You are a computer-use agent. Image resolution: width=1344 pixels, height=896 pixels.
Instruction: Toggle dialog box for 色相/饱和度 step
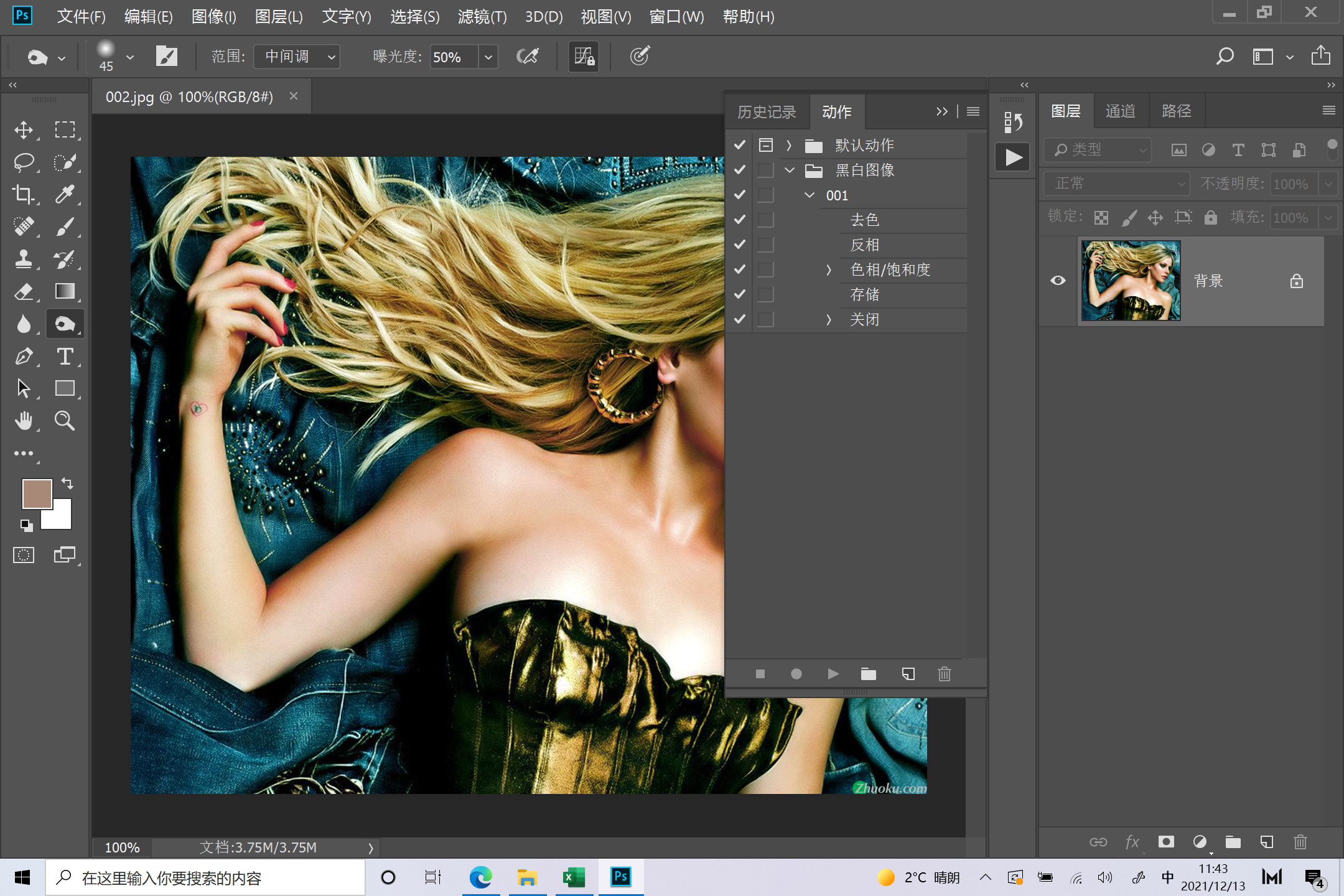(x=766, y=269)
